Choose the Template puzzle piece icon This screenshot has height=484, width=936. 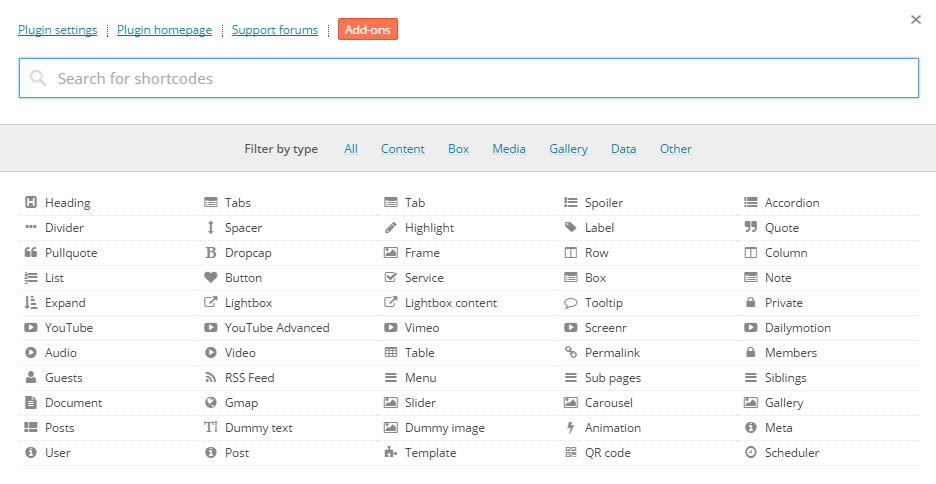390,452
